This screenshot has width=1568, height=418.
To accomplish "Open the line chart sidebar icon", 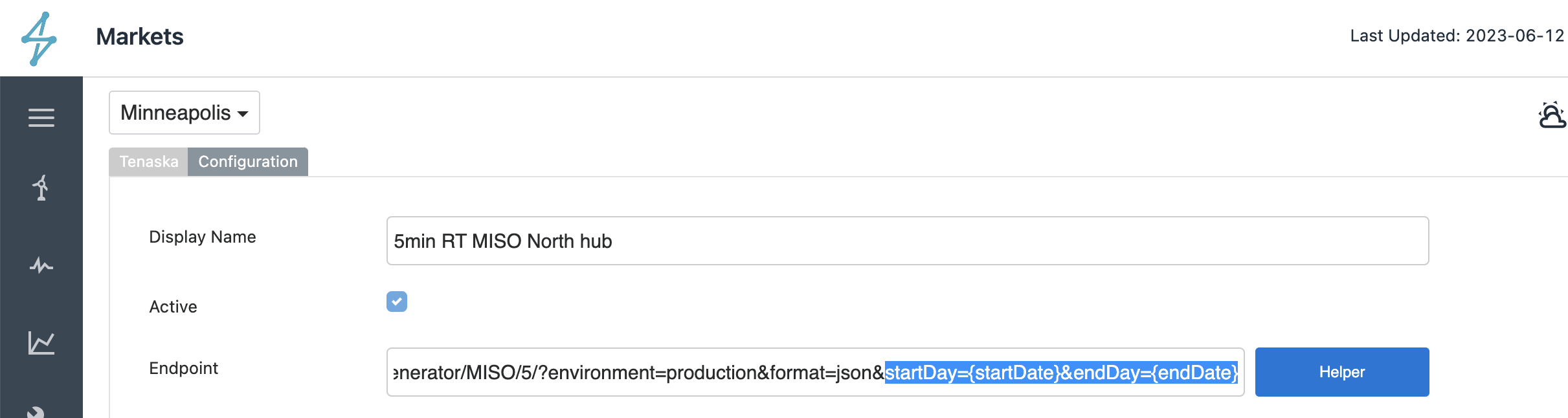I will point(41,343).
